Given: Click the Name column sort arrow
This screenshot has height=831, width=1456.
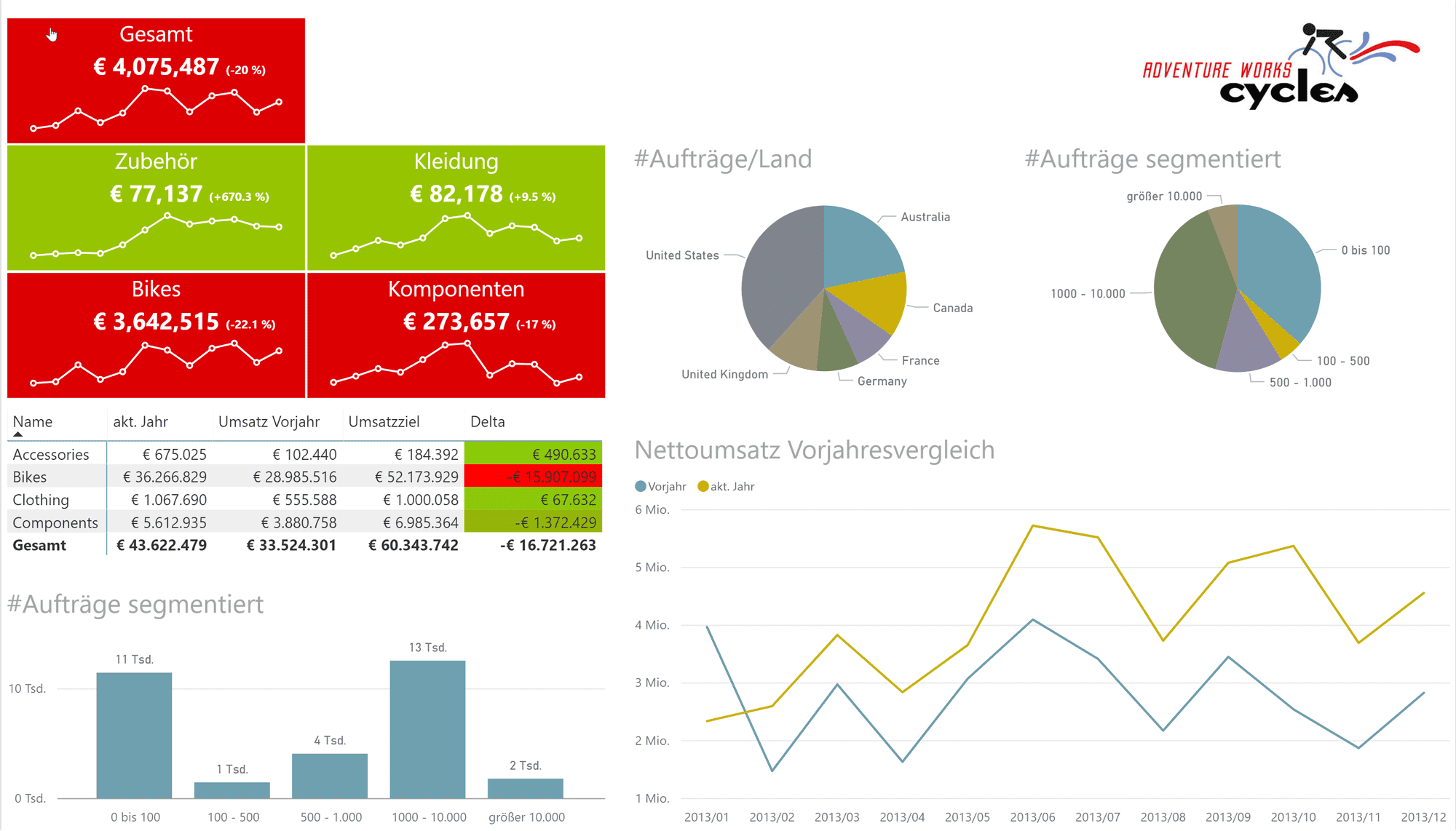Looking at the screenshot, I should (17, 434).
